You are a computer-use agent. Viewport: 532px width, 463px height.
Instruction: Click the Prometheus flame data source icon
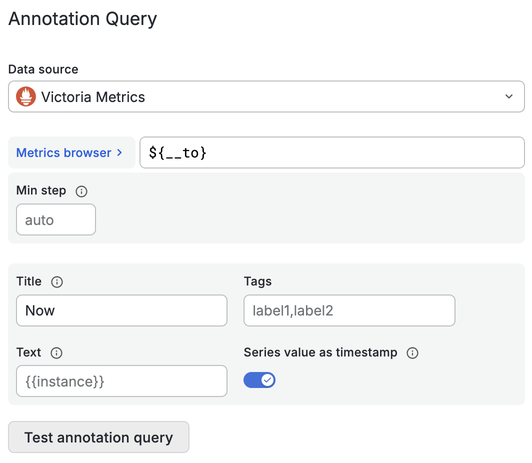pyautogui.click(x=26, y=97)
